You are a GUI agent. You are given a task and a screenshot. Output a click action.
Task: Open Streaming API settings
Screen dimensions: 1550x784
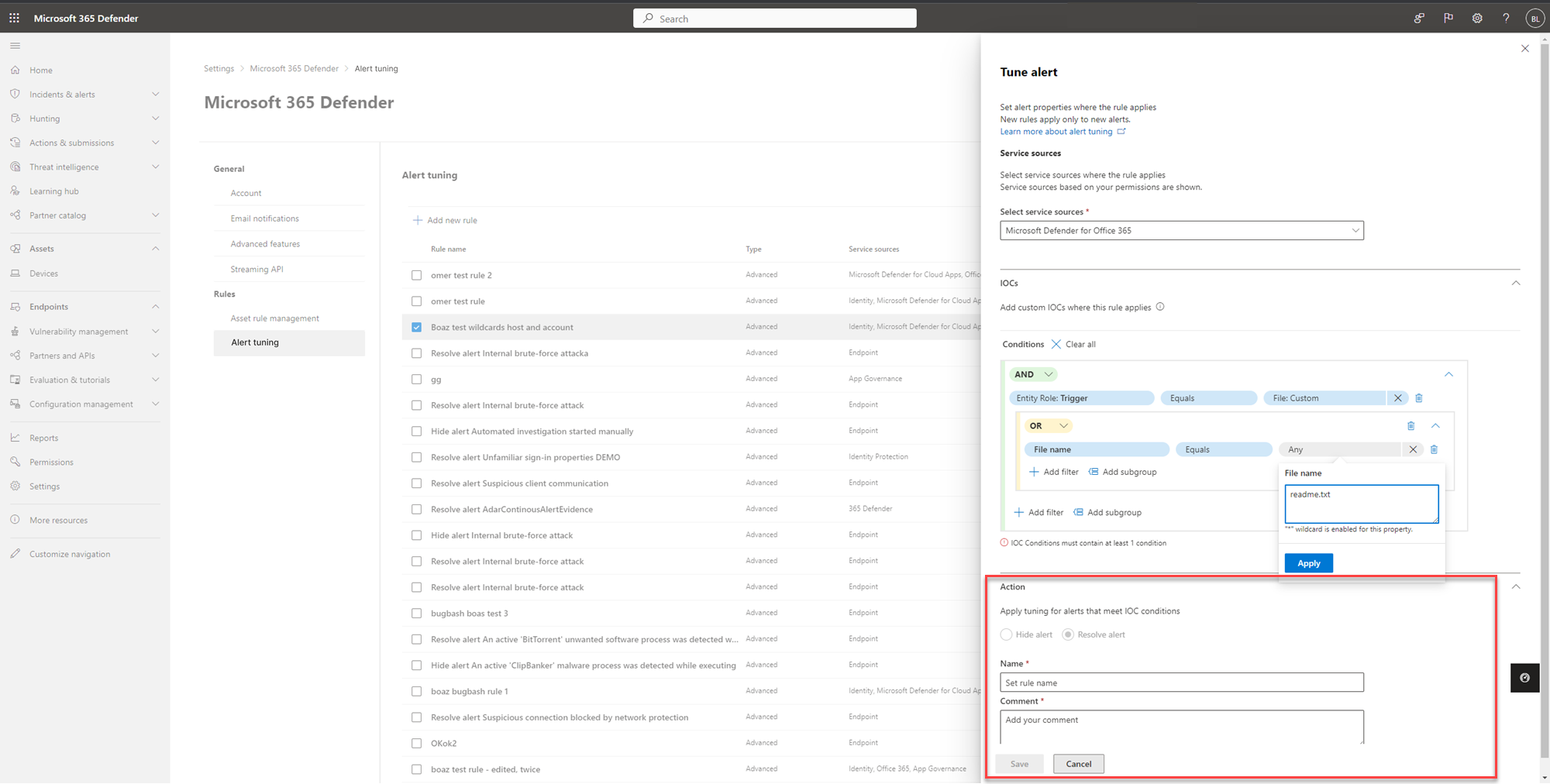(257, 270)
